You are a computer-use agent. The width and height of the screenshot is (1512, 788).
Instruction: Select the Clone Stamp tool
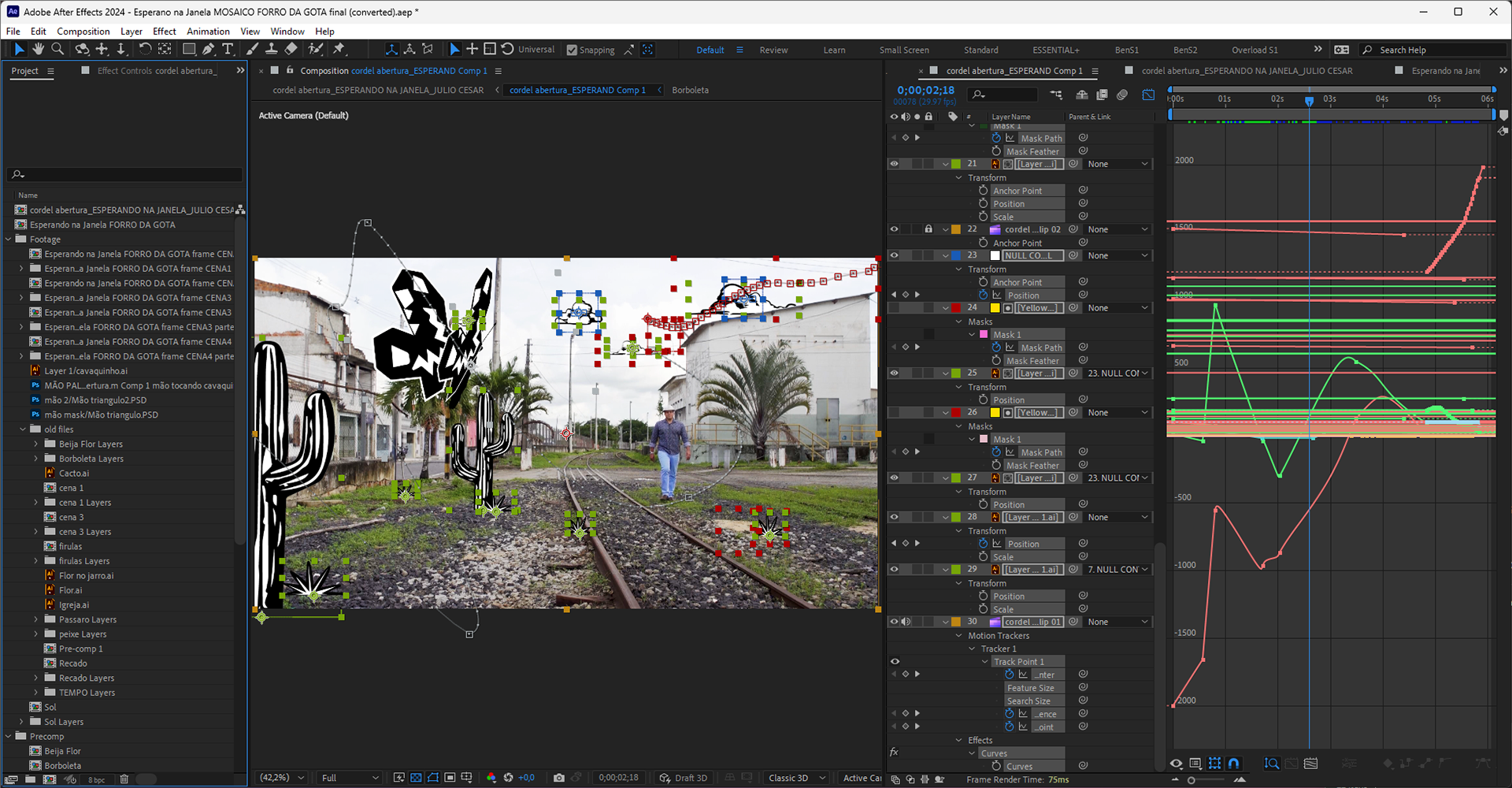(x=272, y=49)
